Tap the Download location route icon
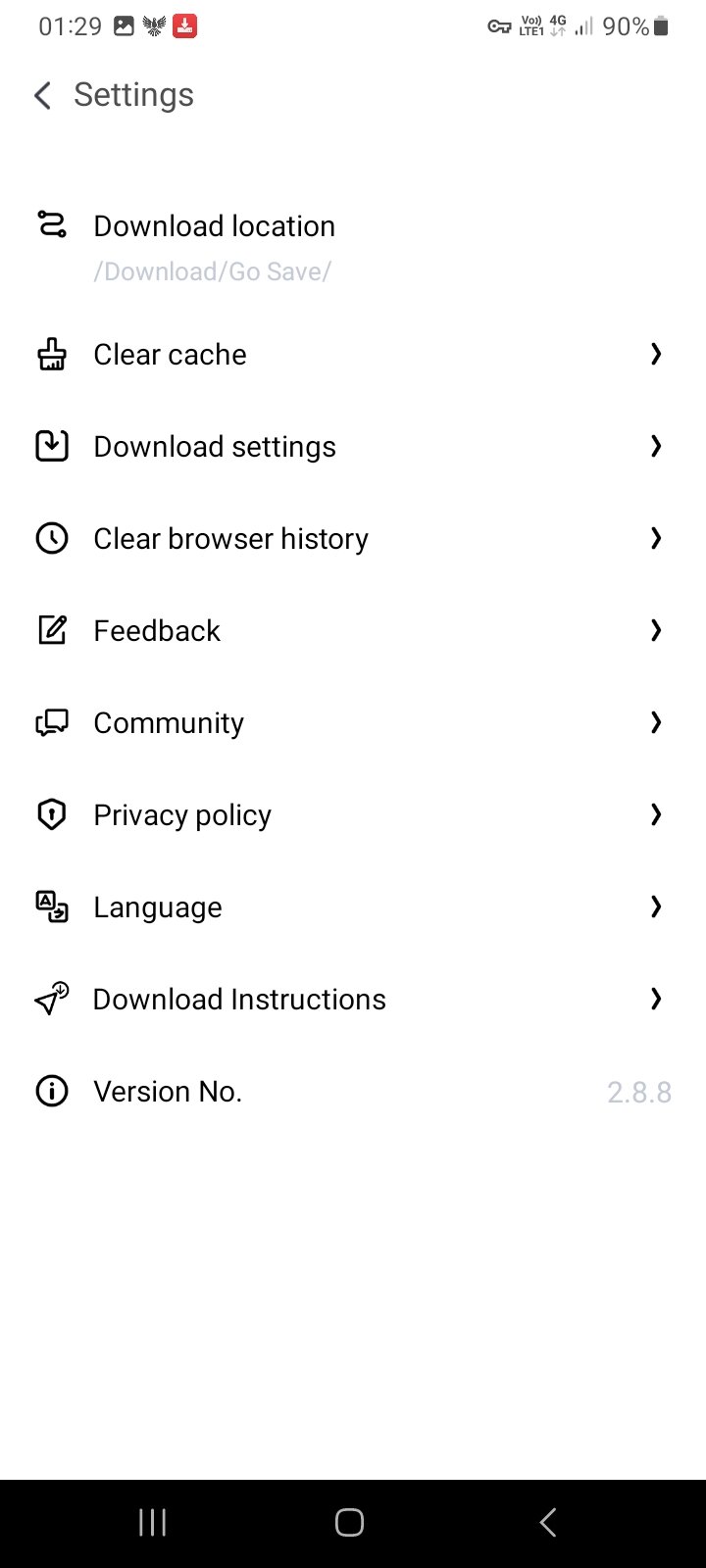The image size is (706, 1568). (51, 224)
